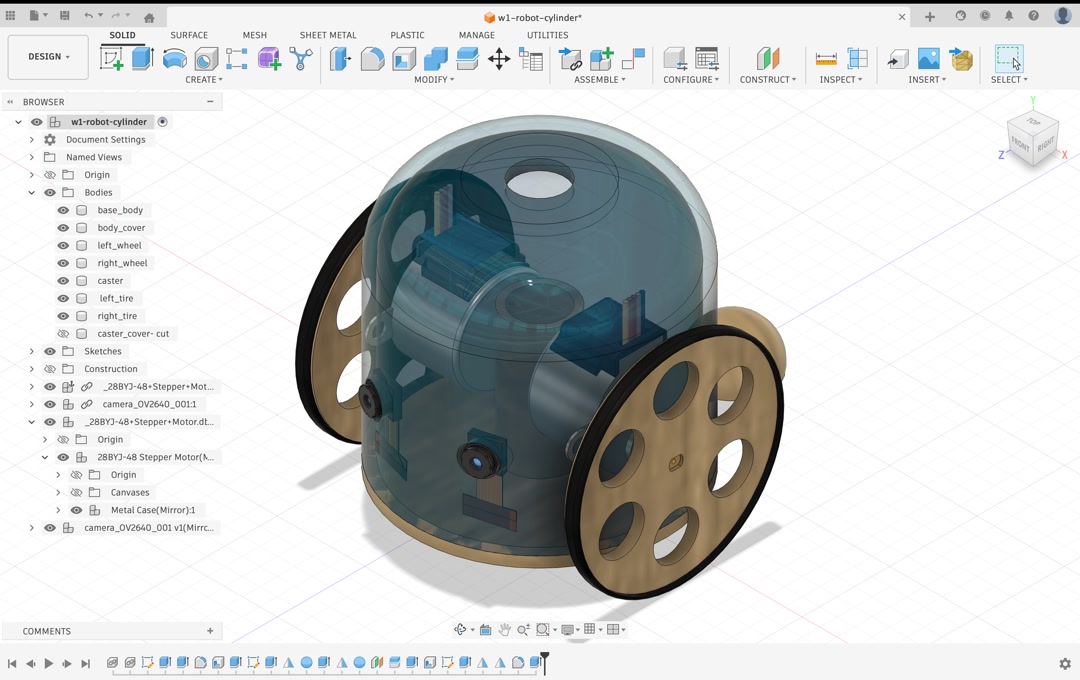The image size is (1080, 680).
Task: Switch to the SHEET METAL tab
Action: [x=328, y=35]
